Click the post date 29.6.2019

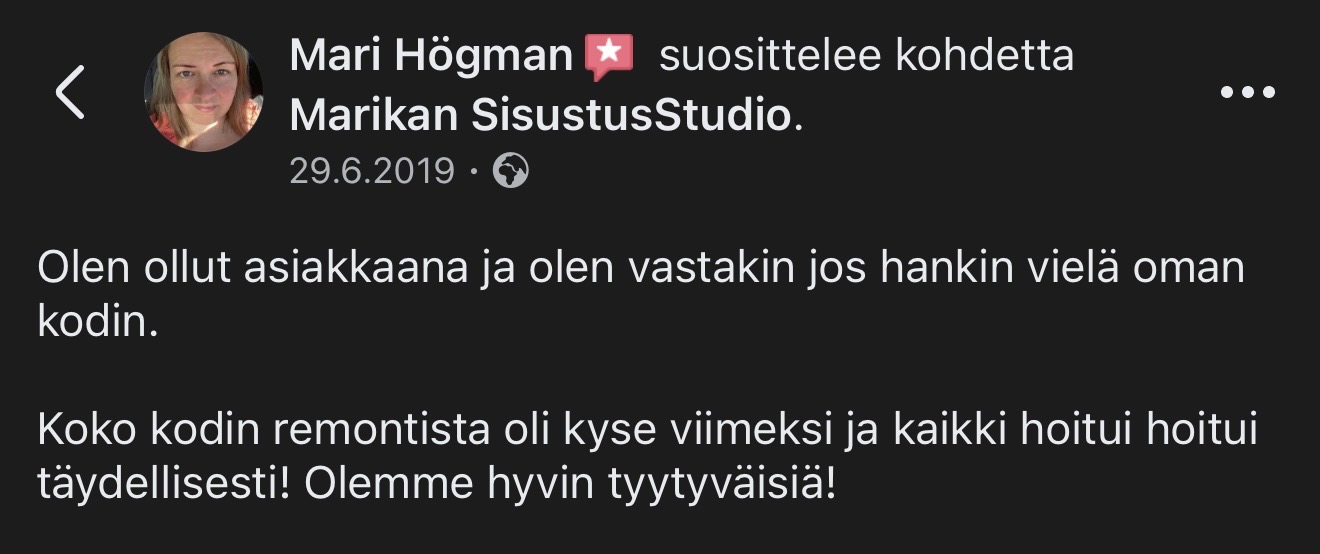[371, 171]
